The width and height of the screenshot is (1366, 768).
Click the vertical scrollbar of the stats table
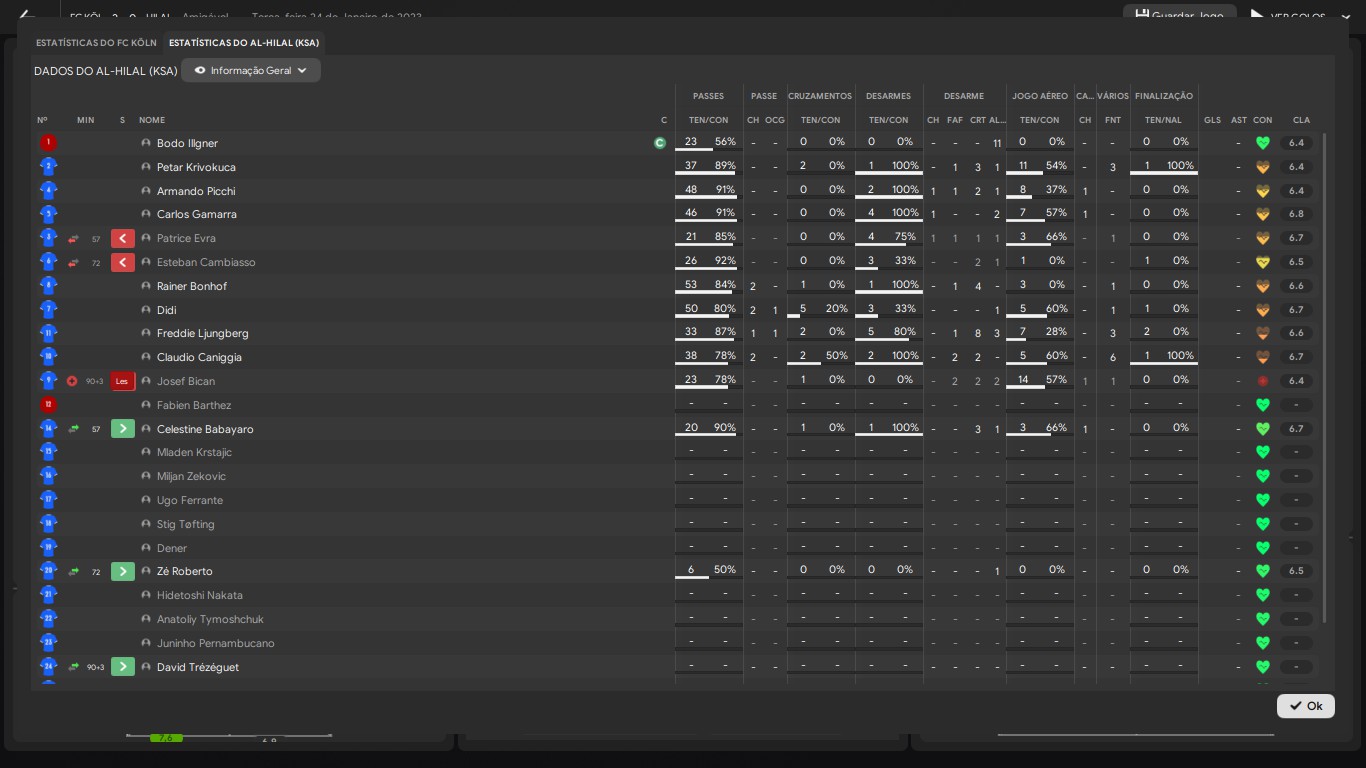(x=1325, y=378)
